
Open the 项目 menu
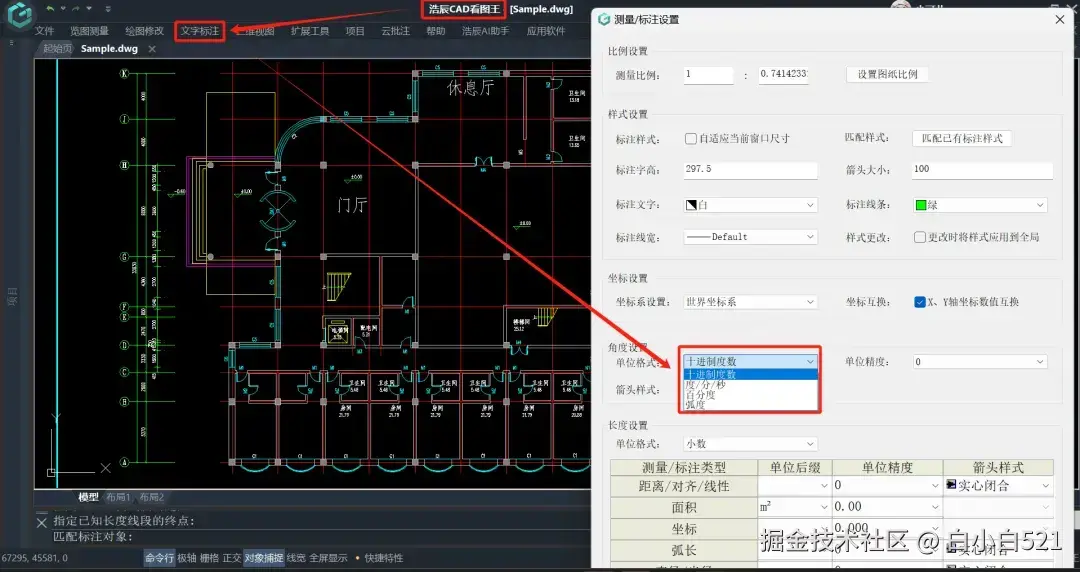coord(355,31)
